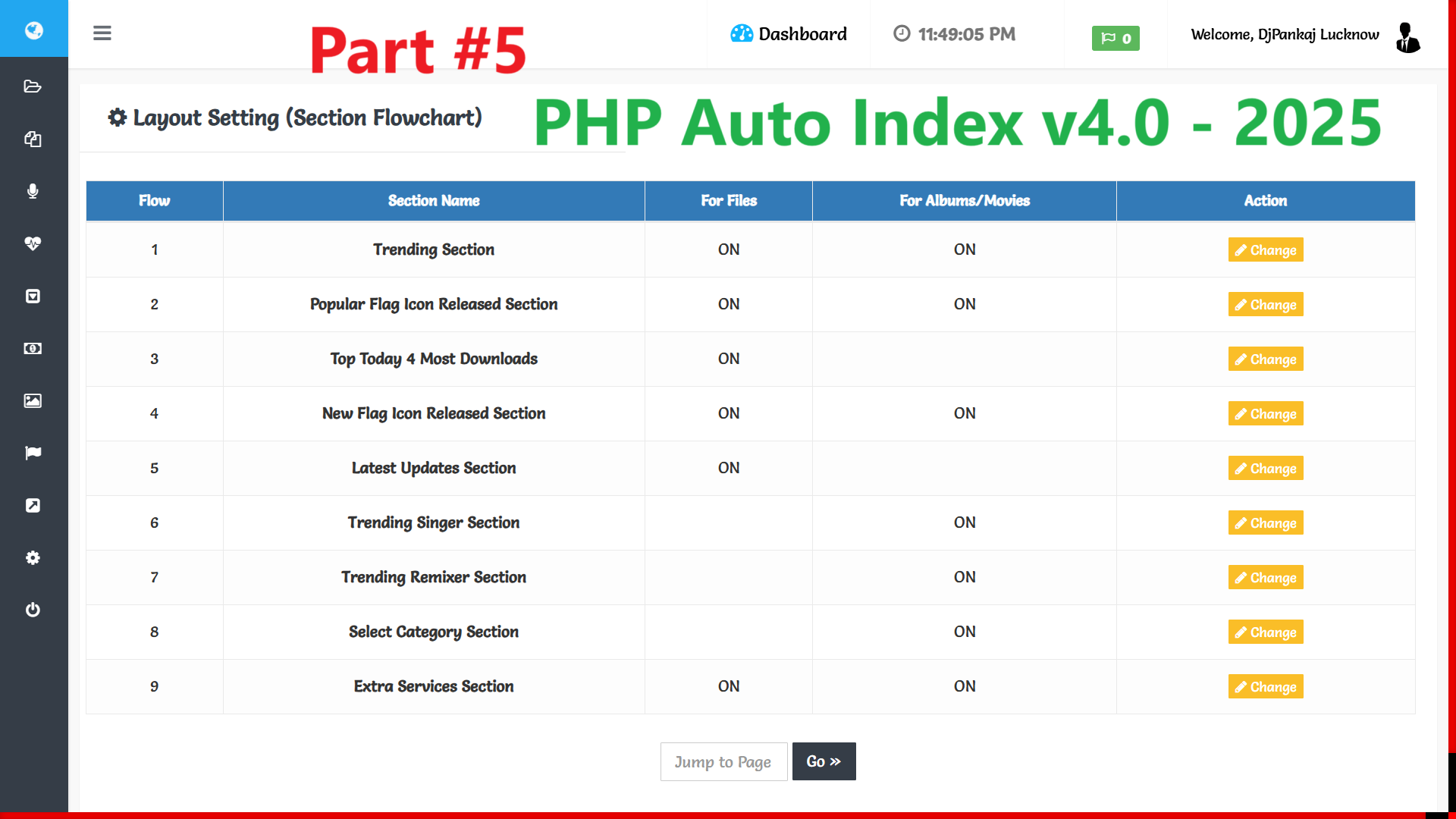The height and width of the screenshot is (819, 1456).
Task: Toggle ON for Extra Services Section Files
Action: 727,686
